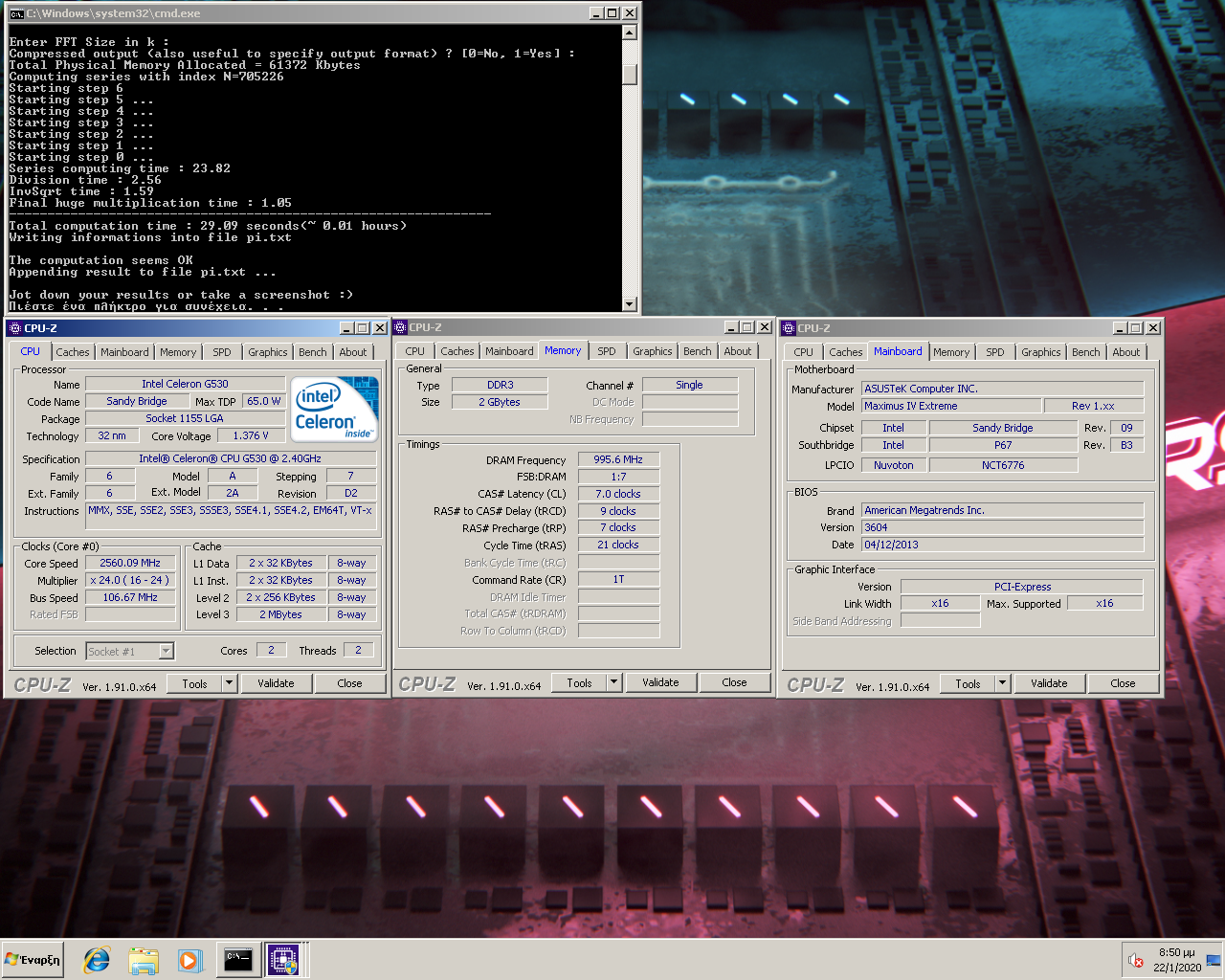This screenshot has width=1225, height=980.
Task: Click Model field Maximus IV Extreme
Action: coord(951,406)
